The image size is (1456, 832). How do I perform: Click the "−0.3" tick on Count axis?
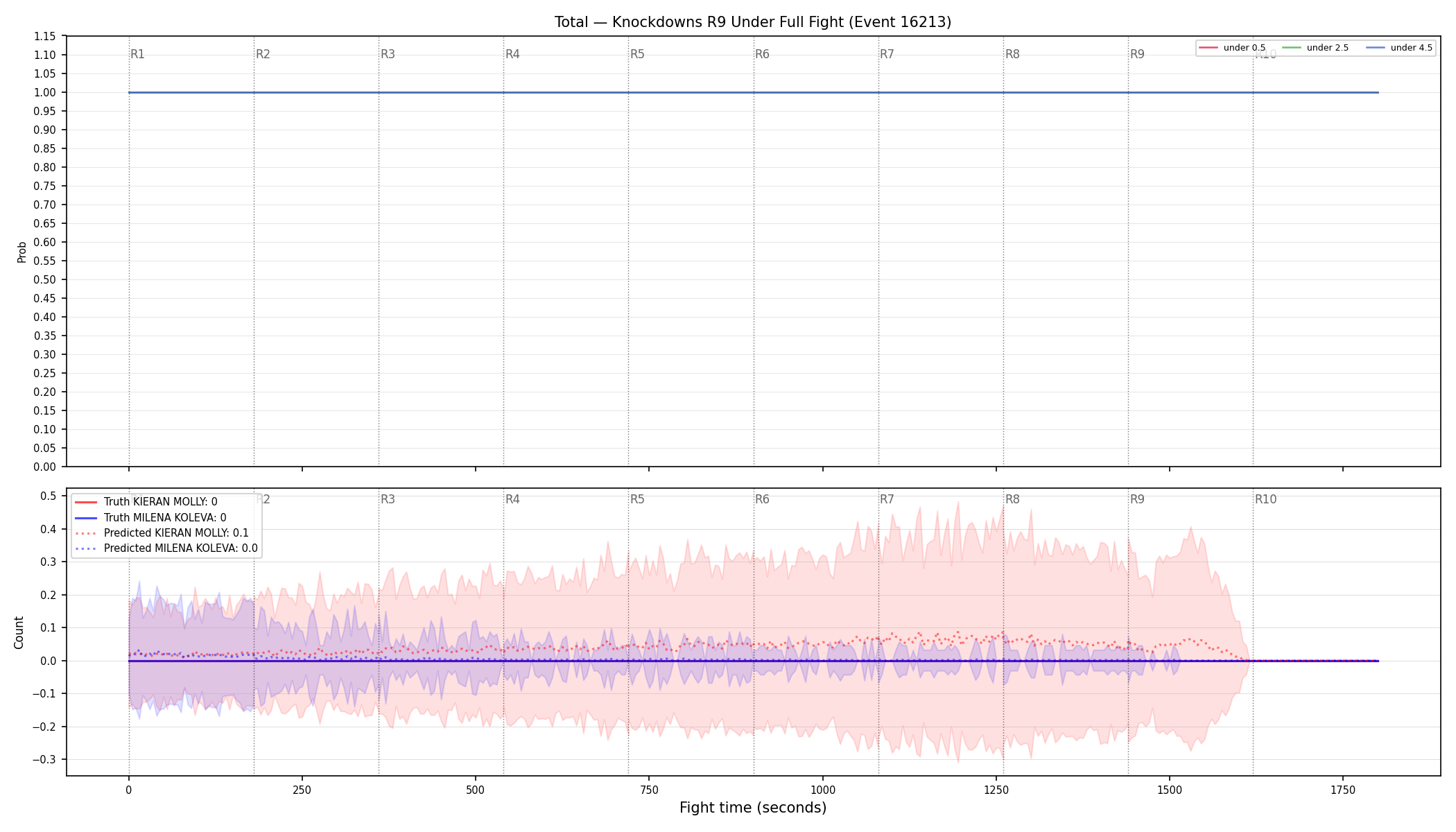(x=44, y=759)
